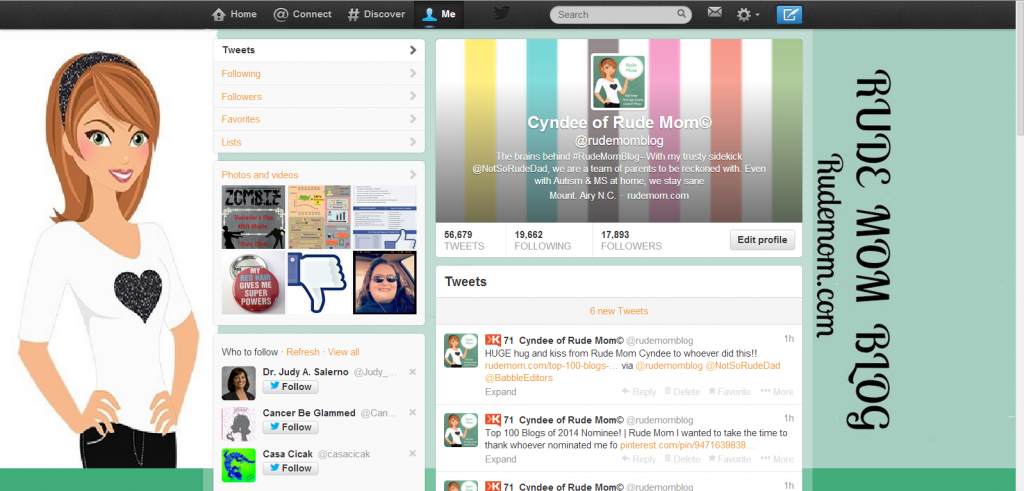
Task: Select the Tweets sidebar item
Action: tap(319, 50)
